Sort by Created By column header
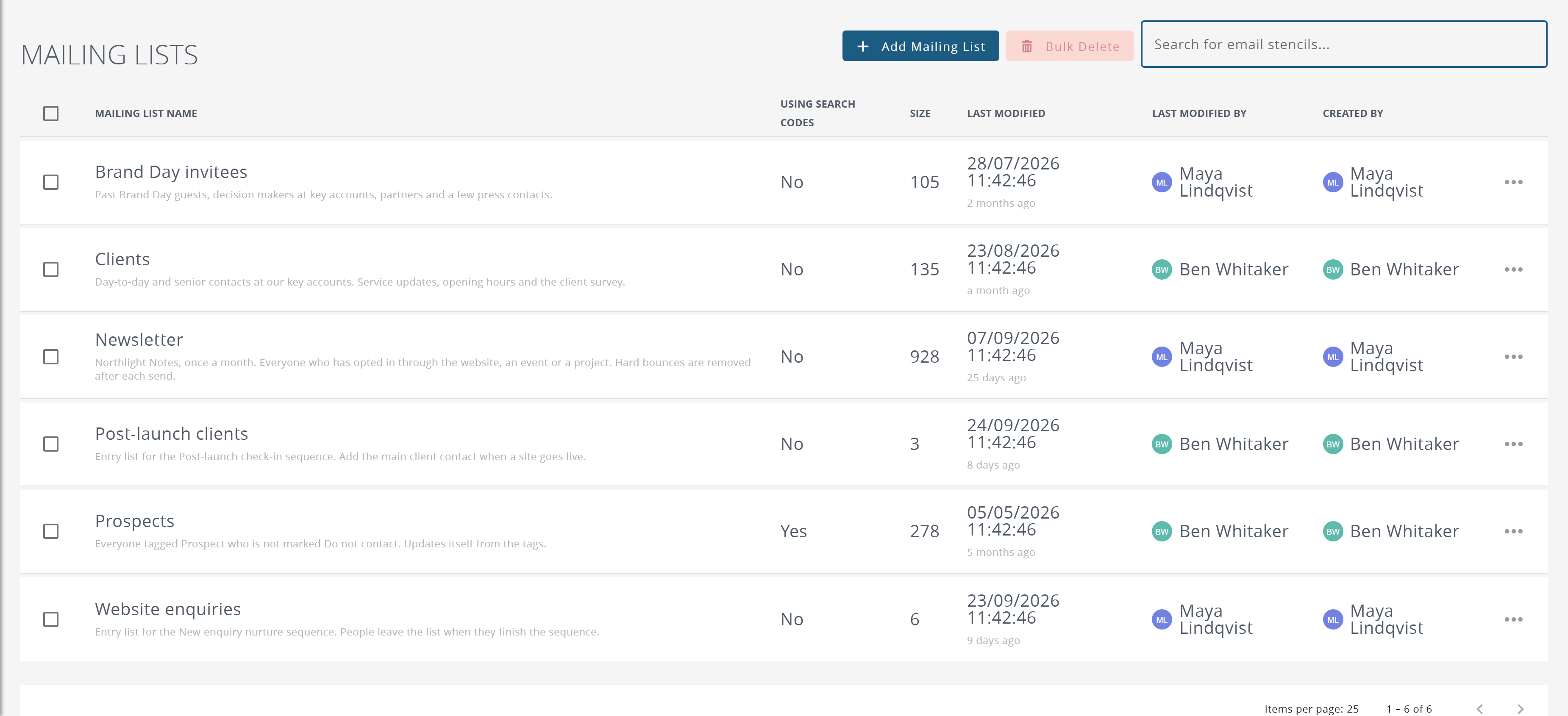 [1353, 113]
